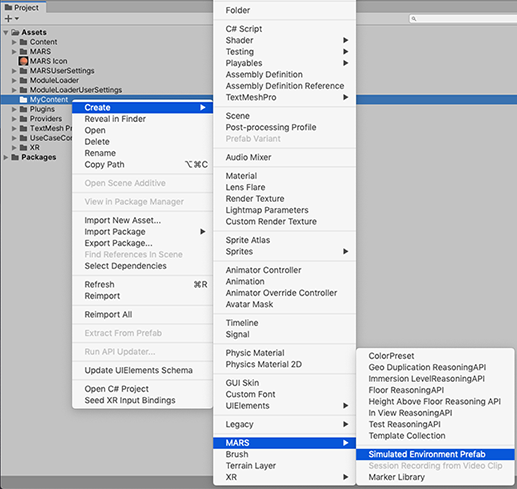Open the TextMeshPro submenu
The width and height of the screenshot is (517, 489).
[x=285, y=97]
